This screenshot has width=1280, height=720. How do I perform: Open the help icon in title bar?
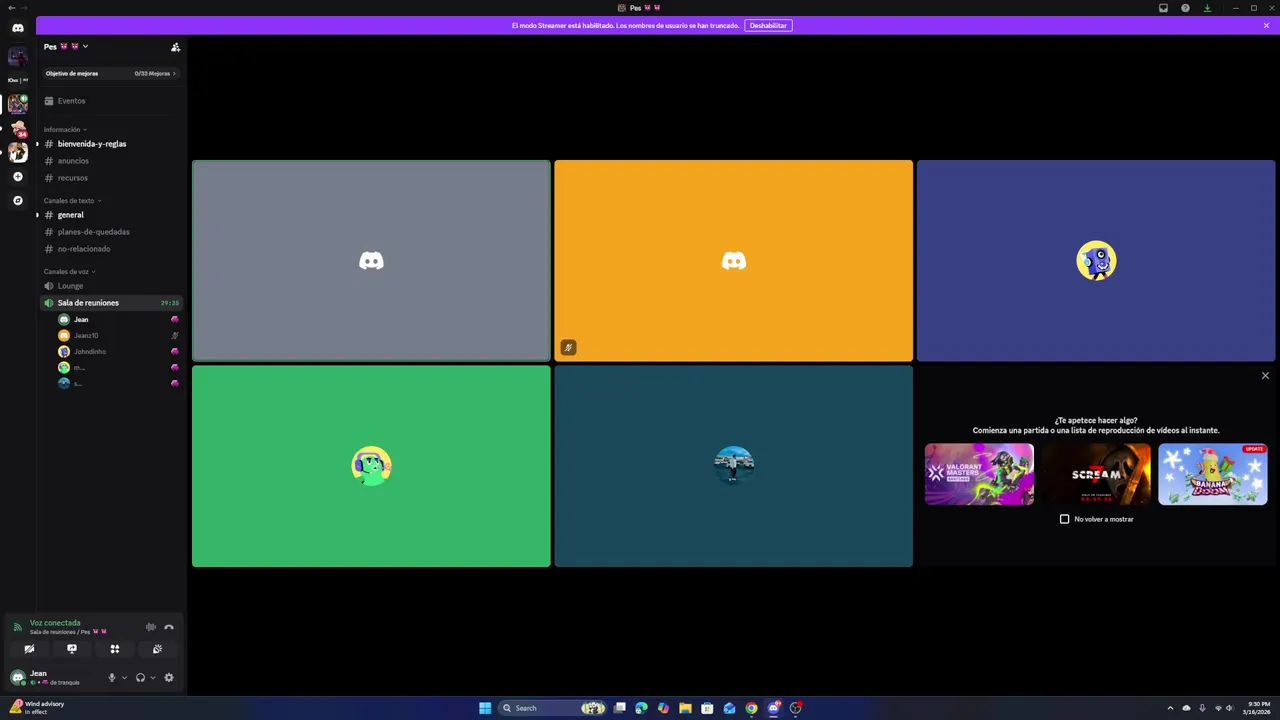point(1185,8)
